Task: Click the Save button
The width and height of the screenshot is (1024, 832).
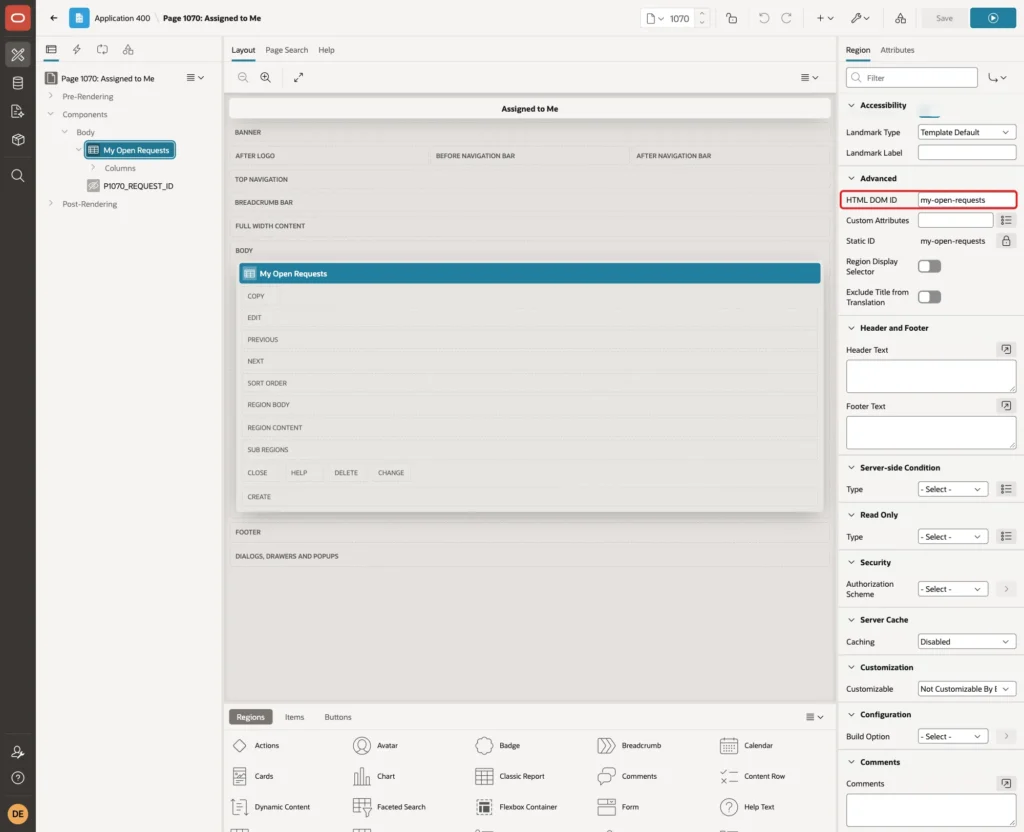Action: 944,18
